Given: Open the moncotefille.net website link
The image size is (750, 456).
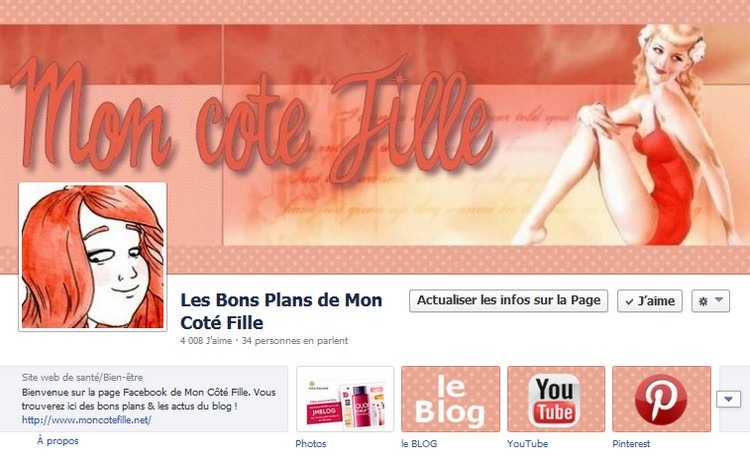Looking at the screenshot, I should pos(87,420).
